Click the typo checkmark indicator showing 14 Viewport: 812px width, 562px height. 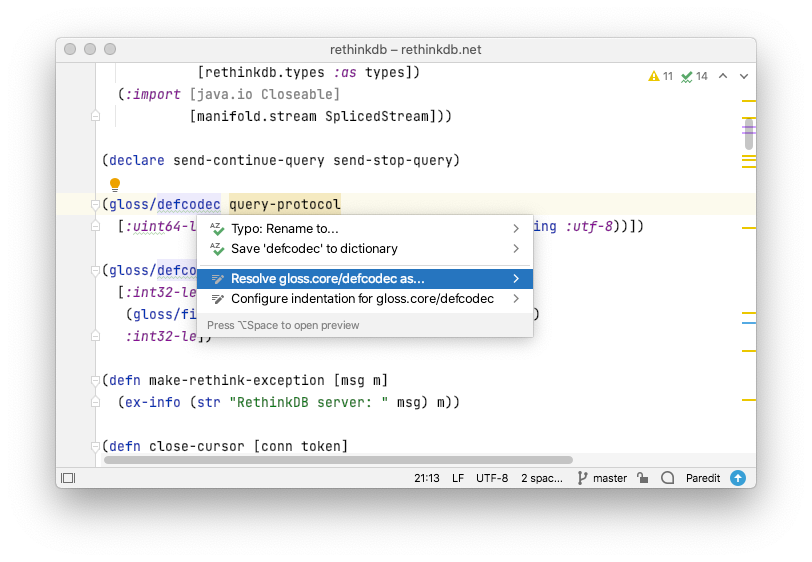pyautogui.click(x=694, y=76)
